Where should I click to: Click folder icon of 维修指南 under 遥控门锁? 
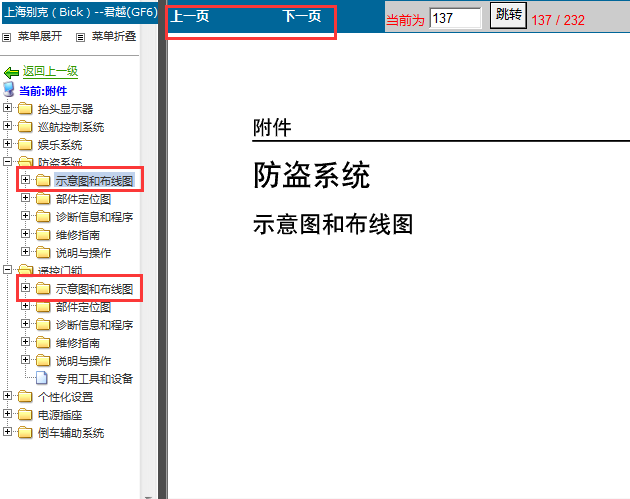[x=43, y=343]
